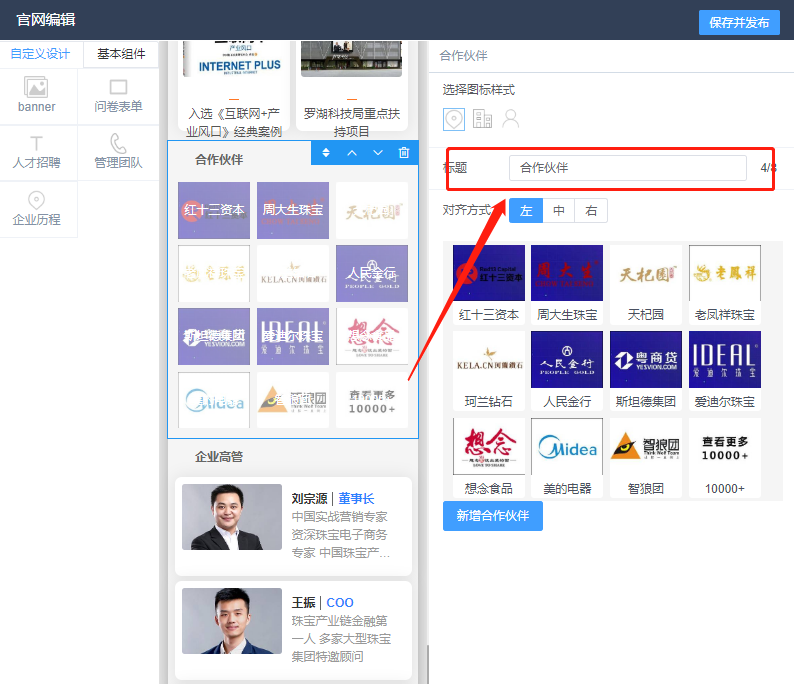The image size is (794, 684).
Task: Move 合作伙伴 block down with arrow
Action: [378, 152]
